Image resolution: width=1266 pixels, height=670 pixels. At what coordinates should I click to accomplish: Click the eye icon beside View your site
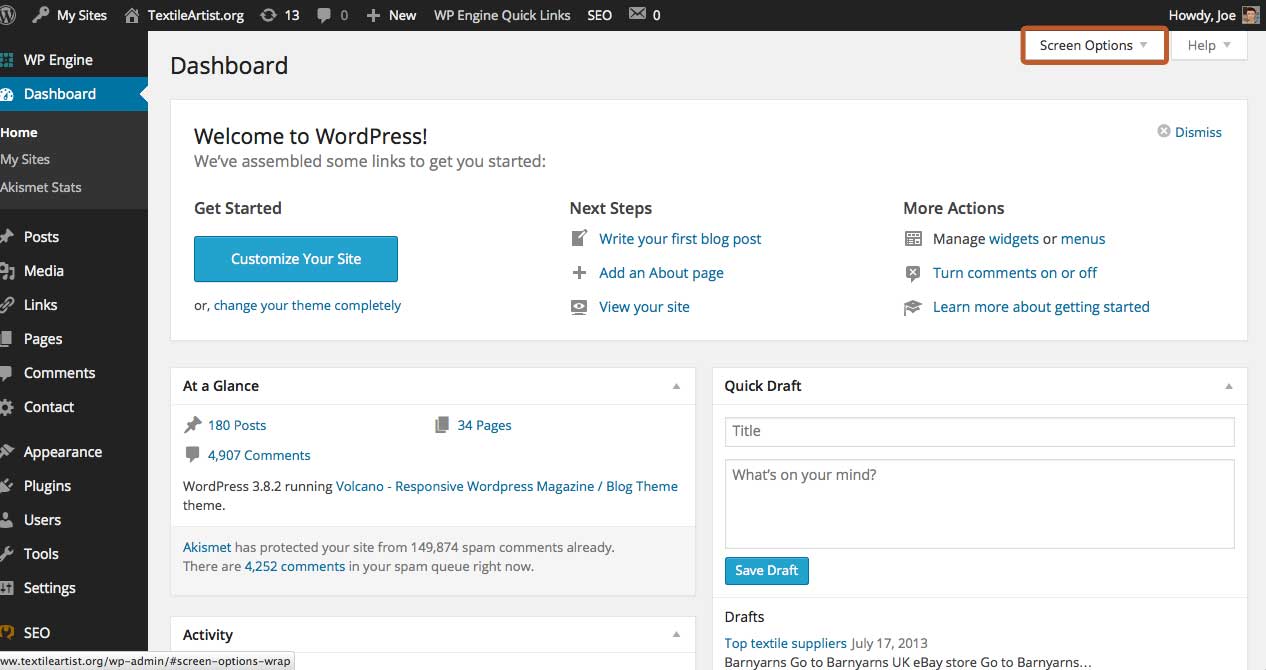[579, 307]
